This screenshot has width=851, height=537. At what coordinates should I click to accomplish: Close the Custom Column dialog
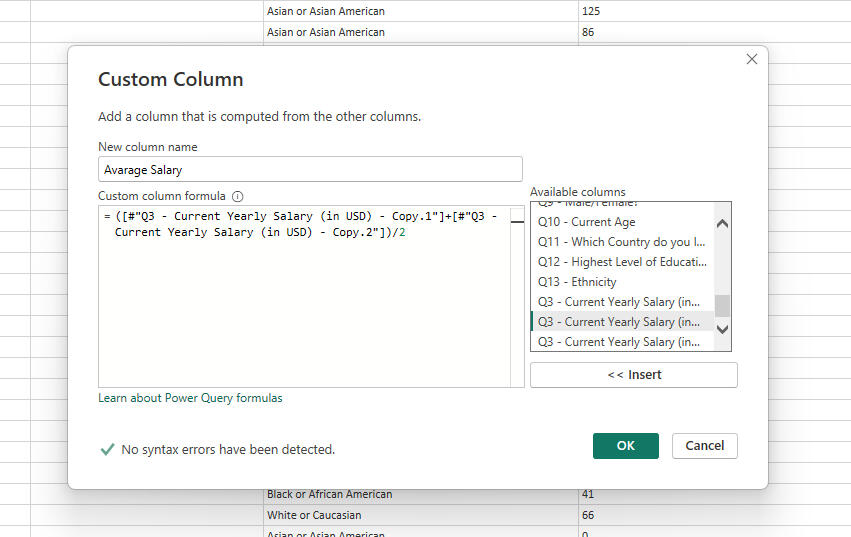[752, 60]
